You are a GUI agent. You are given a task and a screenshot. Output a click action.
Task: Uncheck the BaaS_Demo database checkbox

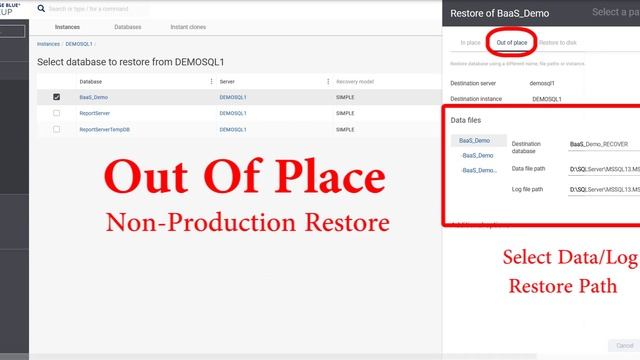click(56, 97)
